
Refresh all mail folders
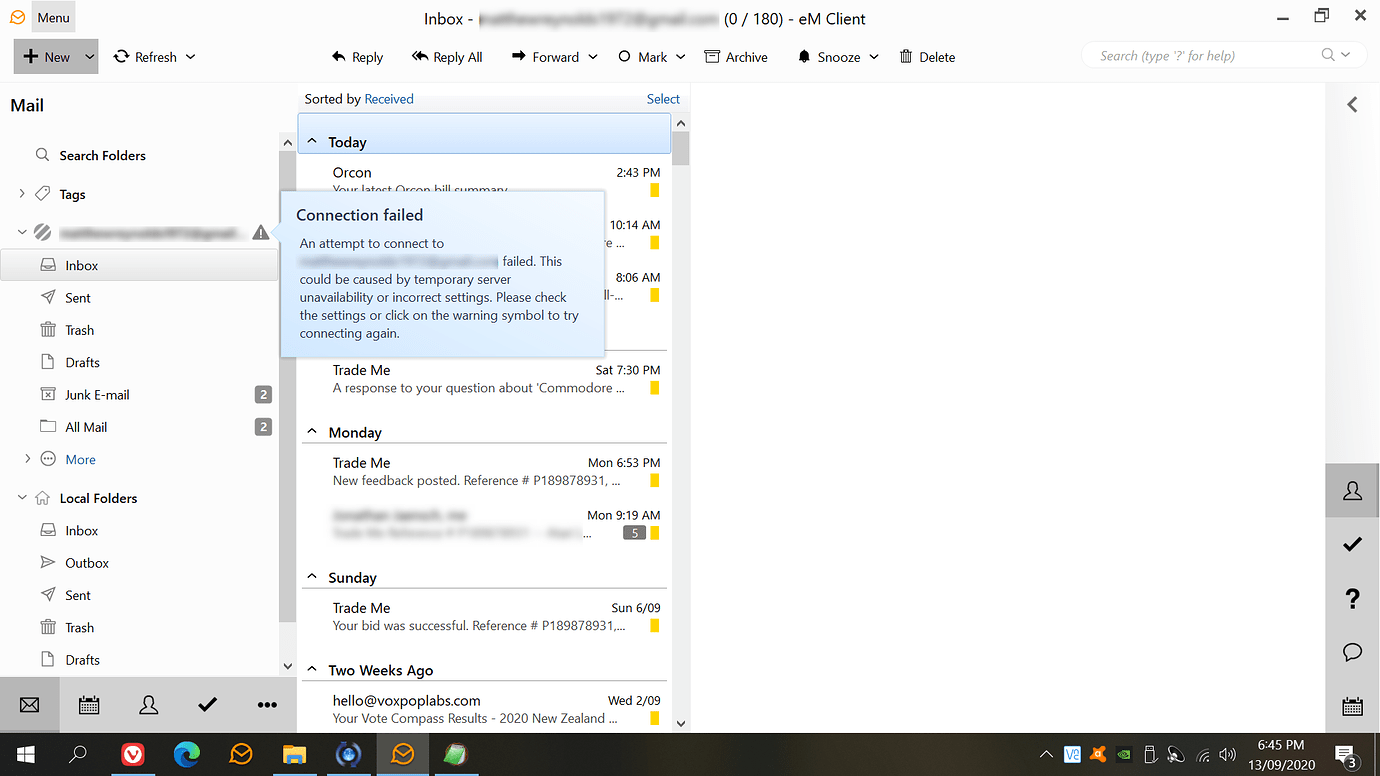pos(146,57)
